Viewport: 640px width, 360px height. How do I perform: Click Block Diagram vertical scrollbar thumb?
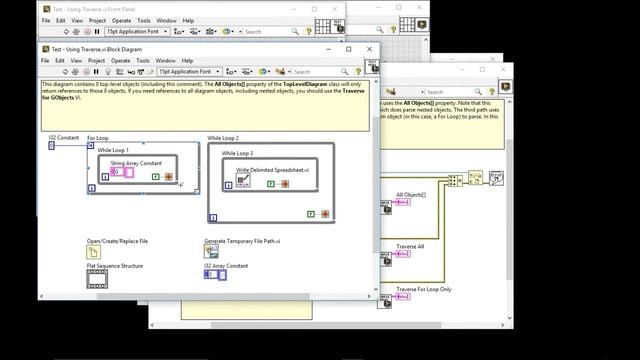376,184
